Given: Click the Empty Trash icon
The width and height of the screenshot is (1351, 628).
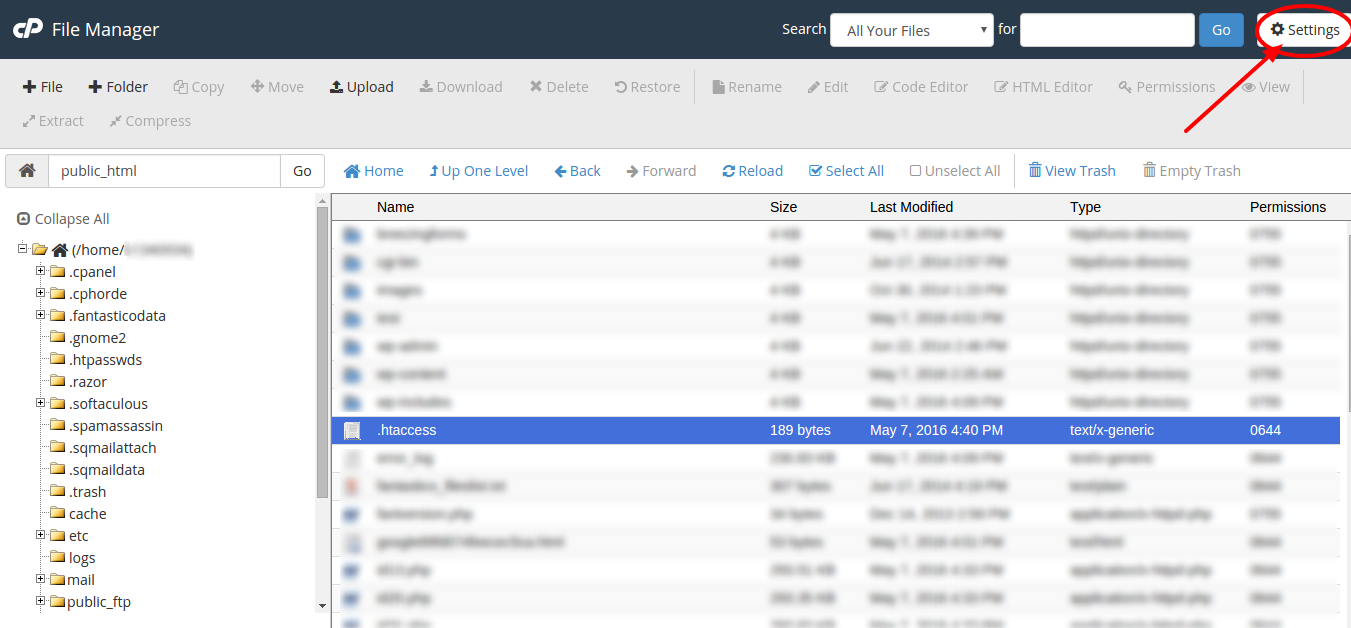Looking at the screenshot, I should point(1191,170).
